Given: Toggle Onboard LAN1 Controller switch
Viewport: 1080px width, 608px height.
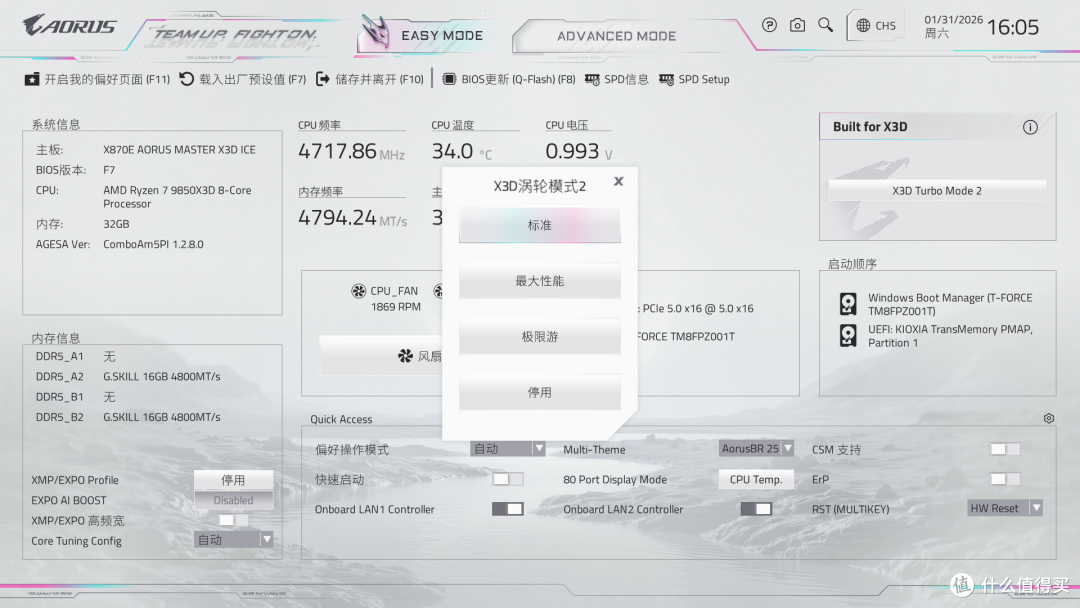Looking at the screenshot, I should (x=508, y=509).
